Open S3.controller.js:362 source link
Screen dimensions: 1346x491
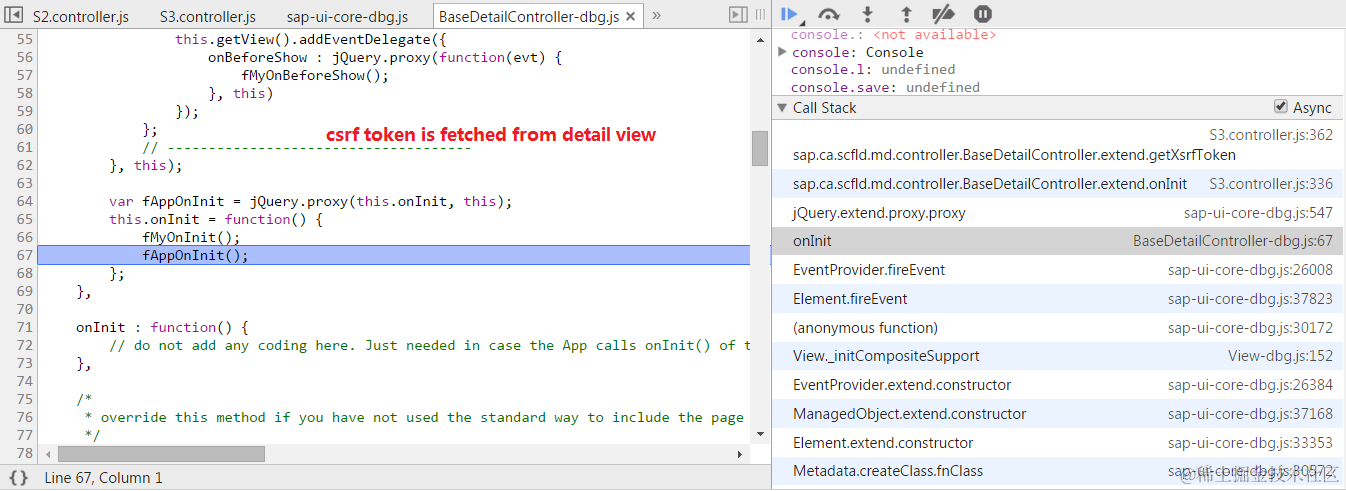pos(1271,135)
